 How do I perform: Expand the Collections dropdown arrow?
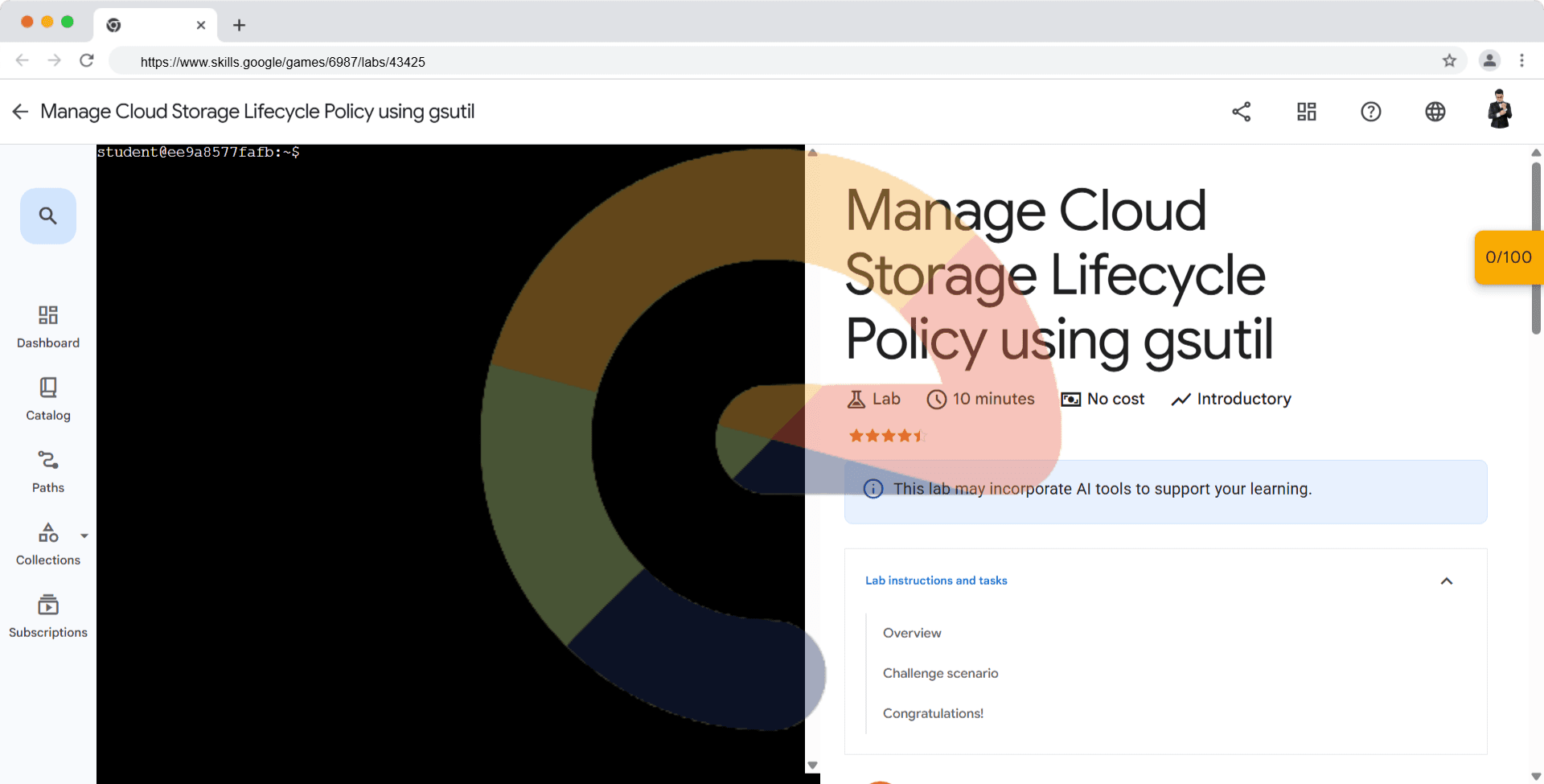point(84,536)
